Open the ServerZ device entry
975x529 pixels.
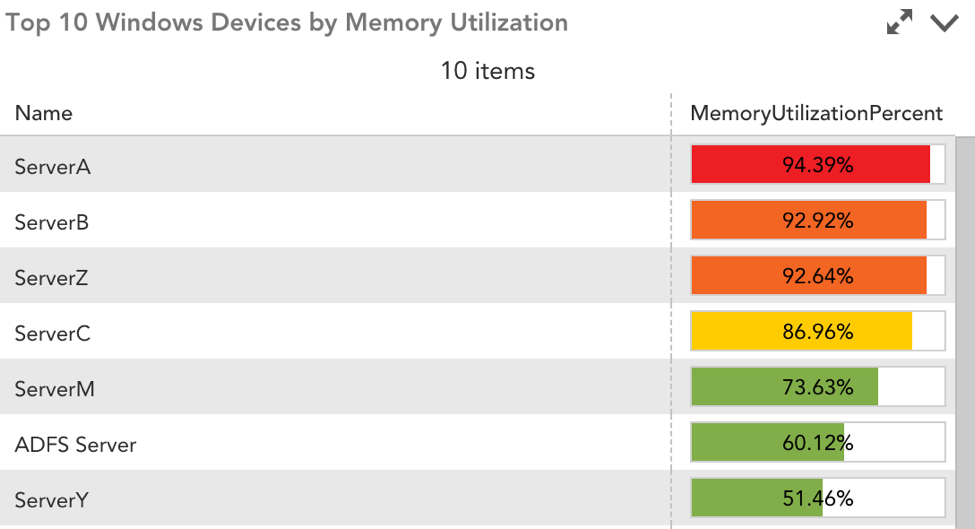click(52, 277)
